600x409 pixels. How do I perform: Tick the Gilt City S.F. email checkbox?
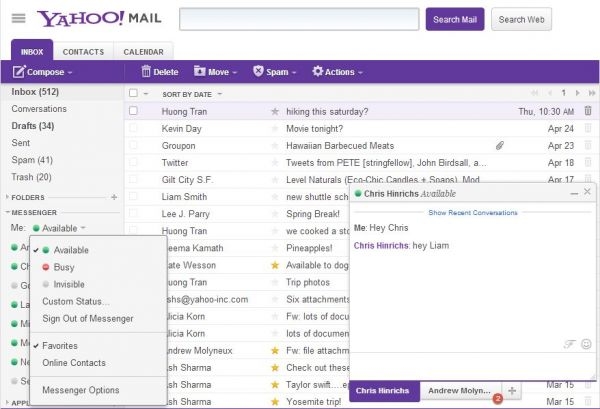click(x=133, y=179)
